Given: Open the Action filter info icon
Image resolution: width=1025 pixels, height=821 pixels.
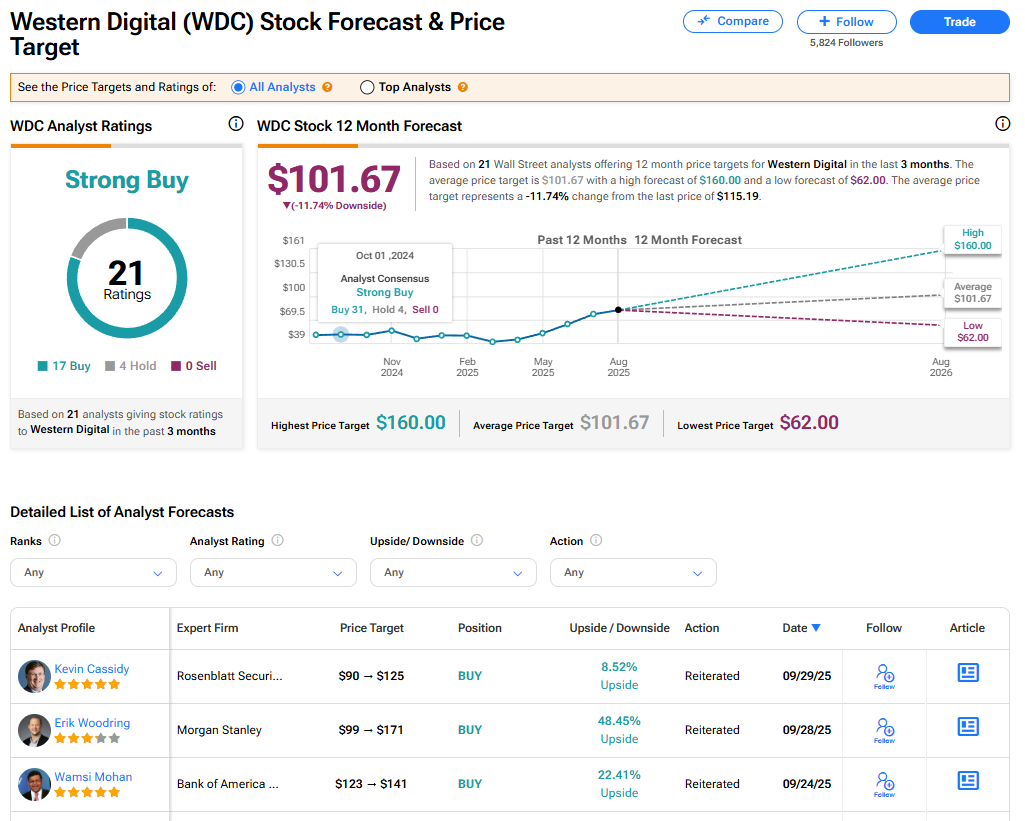Looking at the screenshot, I should 596,540.
